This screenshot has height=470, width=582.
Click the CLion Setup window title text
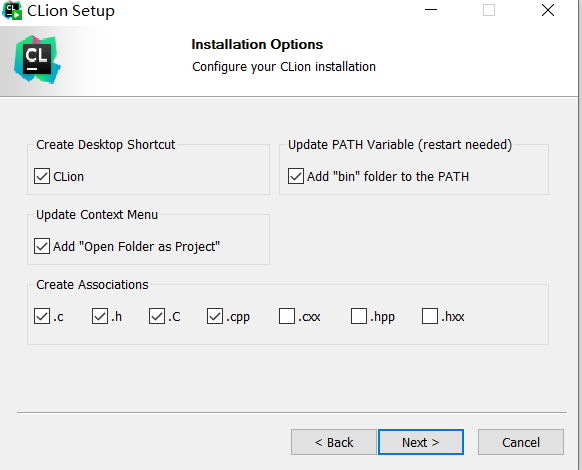pyautogui.click(x=71, y=11)
